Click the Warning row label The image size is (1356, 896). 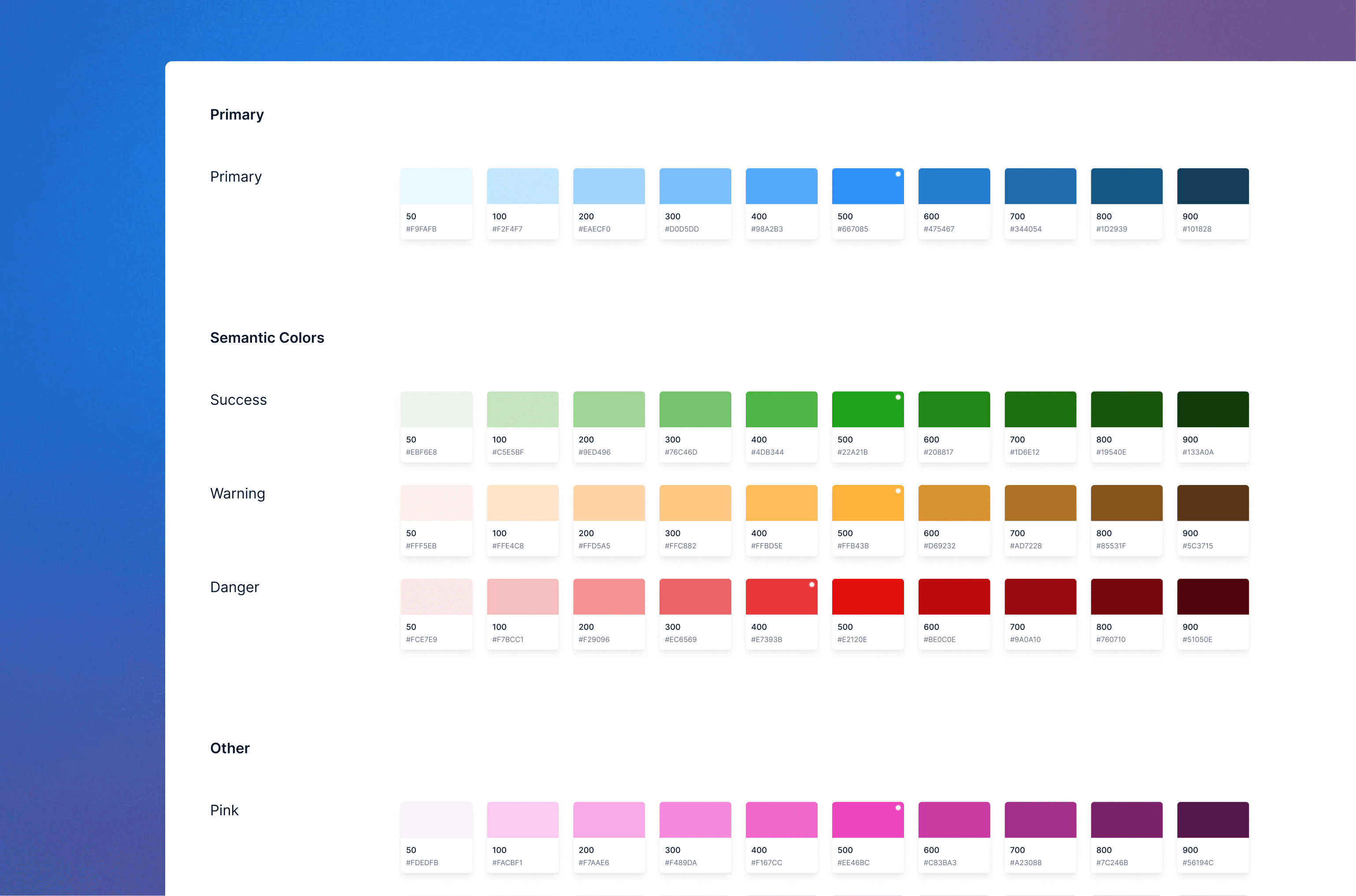(x=237, y=493)
